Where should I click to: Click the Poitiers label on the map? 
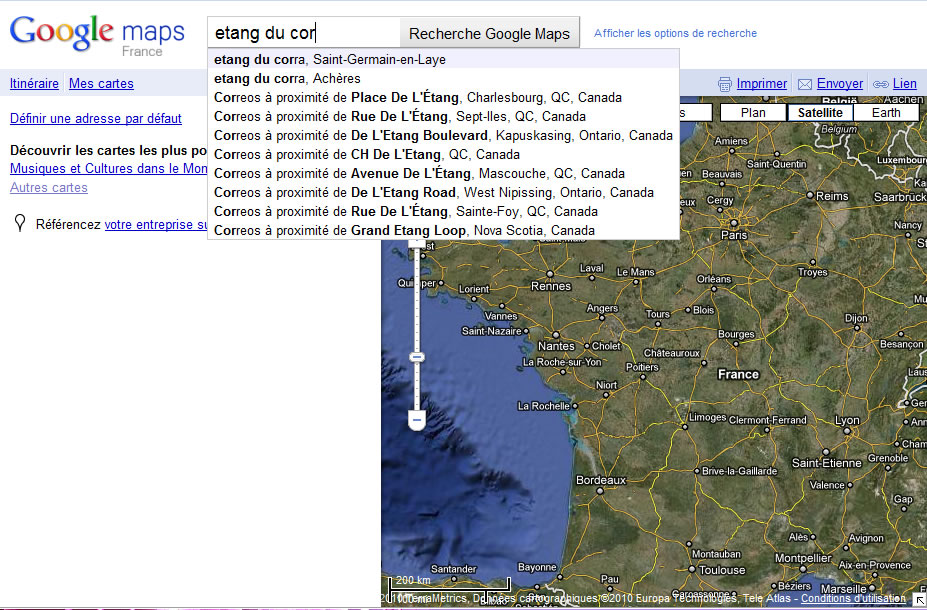[x=642, y=367]
